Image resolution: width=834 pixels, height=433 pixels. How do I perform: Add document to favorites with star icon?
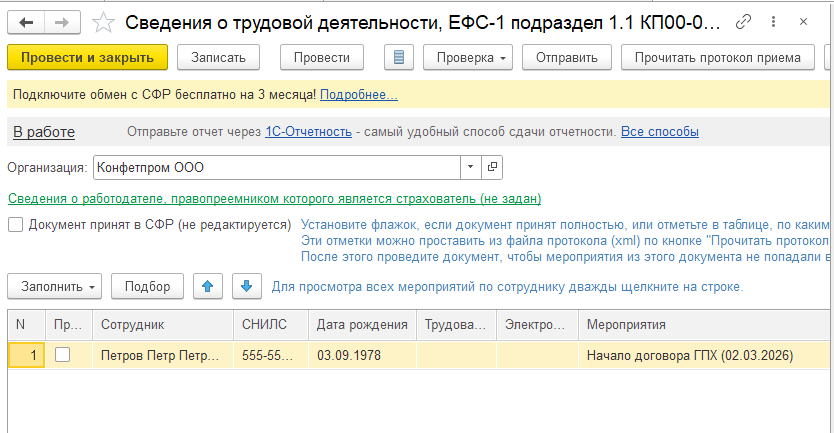click(x=103, y=22)
